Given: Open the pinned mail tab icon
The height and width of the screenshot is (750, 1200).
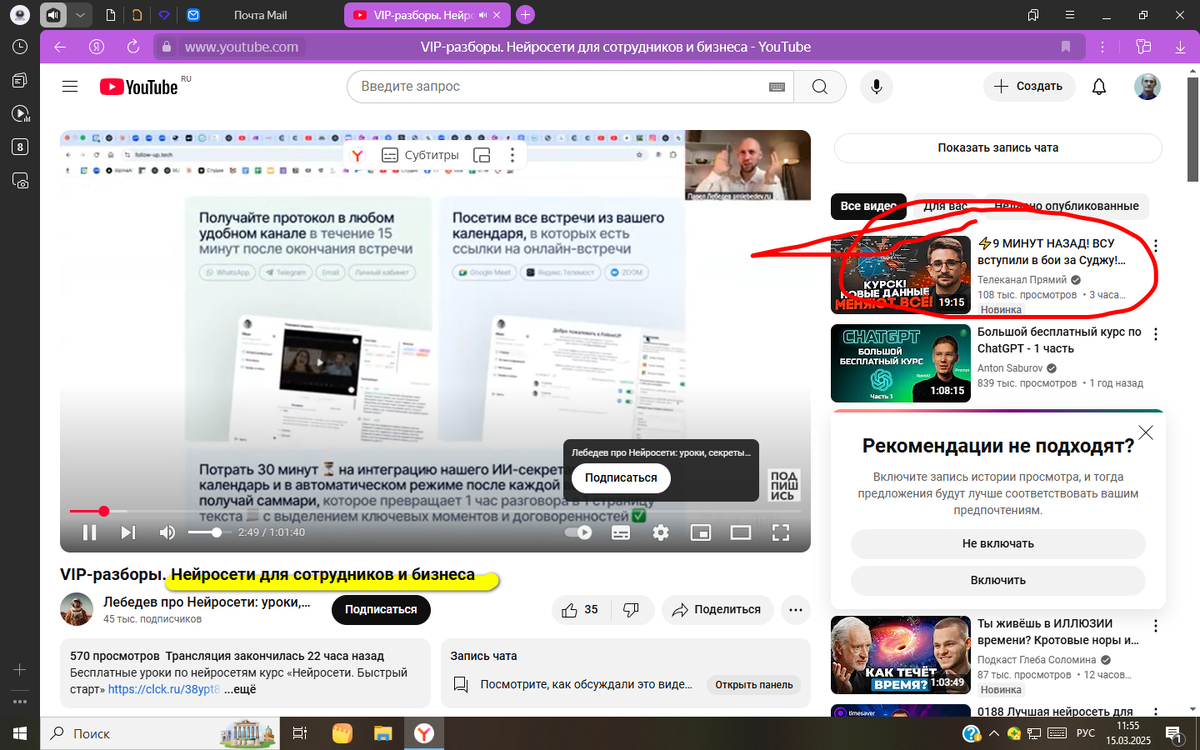Looking at the screenshot, I should click(193, 15).
